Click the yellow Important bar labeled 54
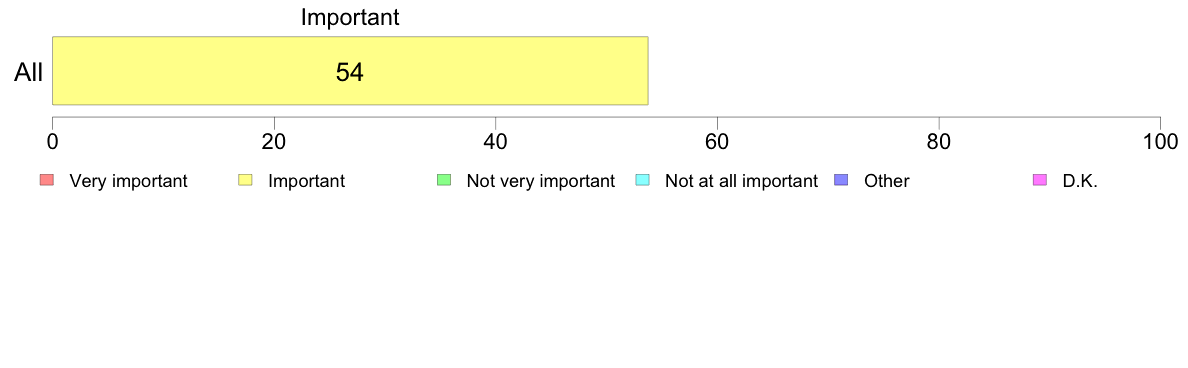 [350, 70]
